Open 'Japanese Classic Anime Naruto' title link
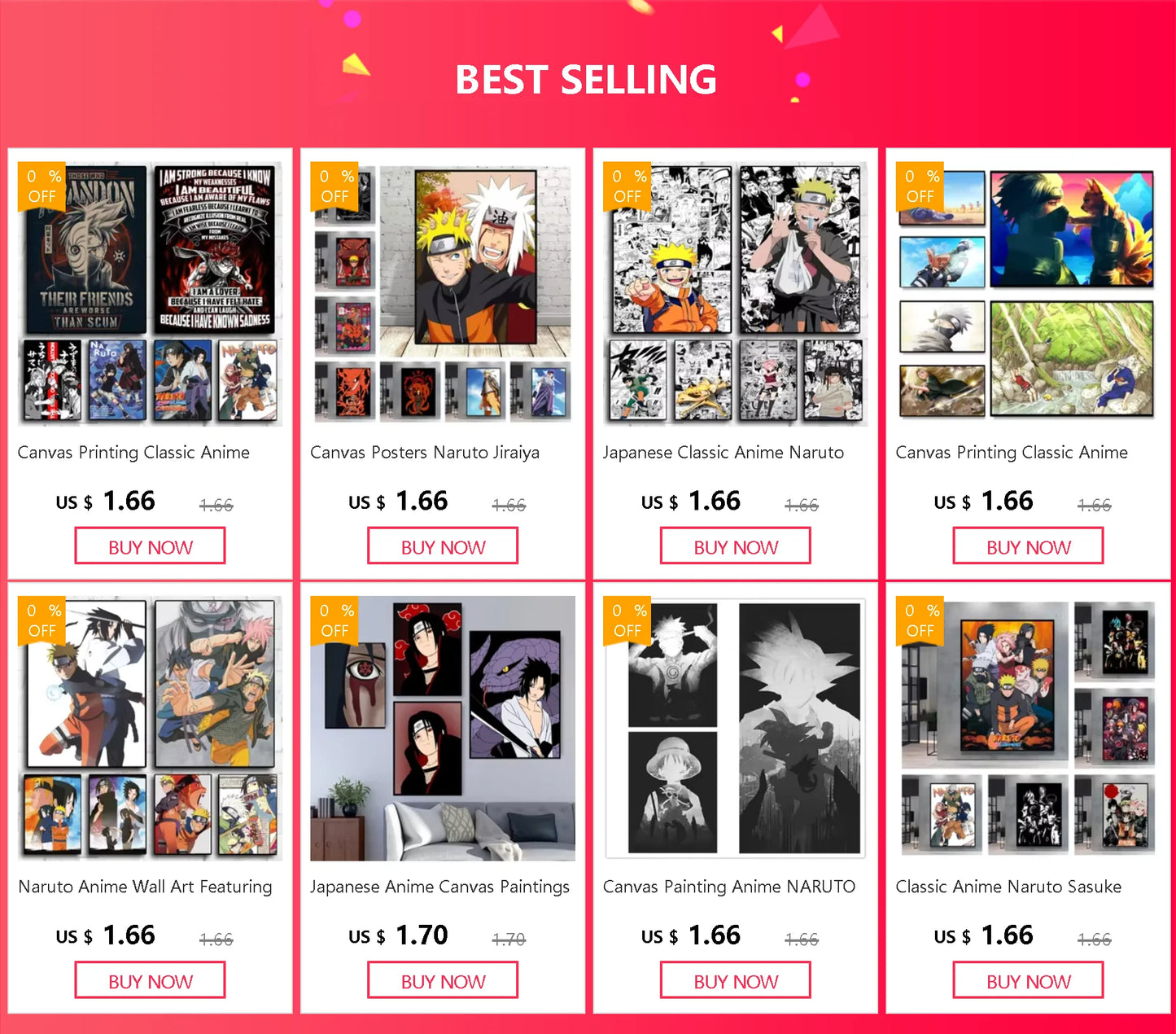This screenshot has height=1034, width=1176. pyautogui.click(x=724, y=453)
